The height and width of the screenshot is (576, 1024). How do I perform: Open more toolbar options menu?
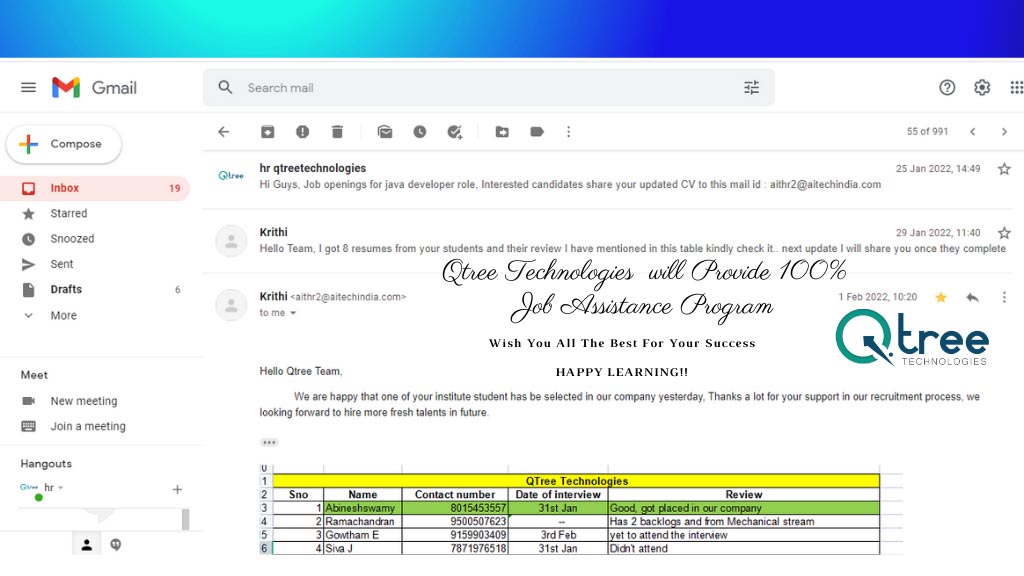tap(569, 132)
